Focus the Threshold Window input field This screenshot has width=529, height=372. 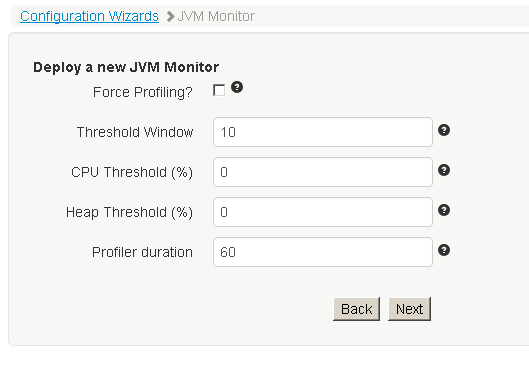point(323,132)
